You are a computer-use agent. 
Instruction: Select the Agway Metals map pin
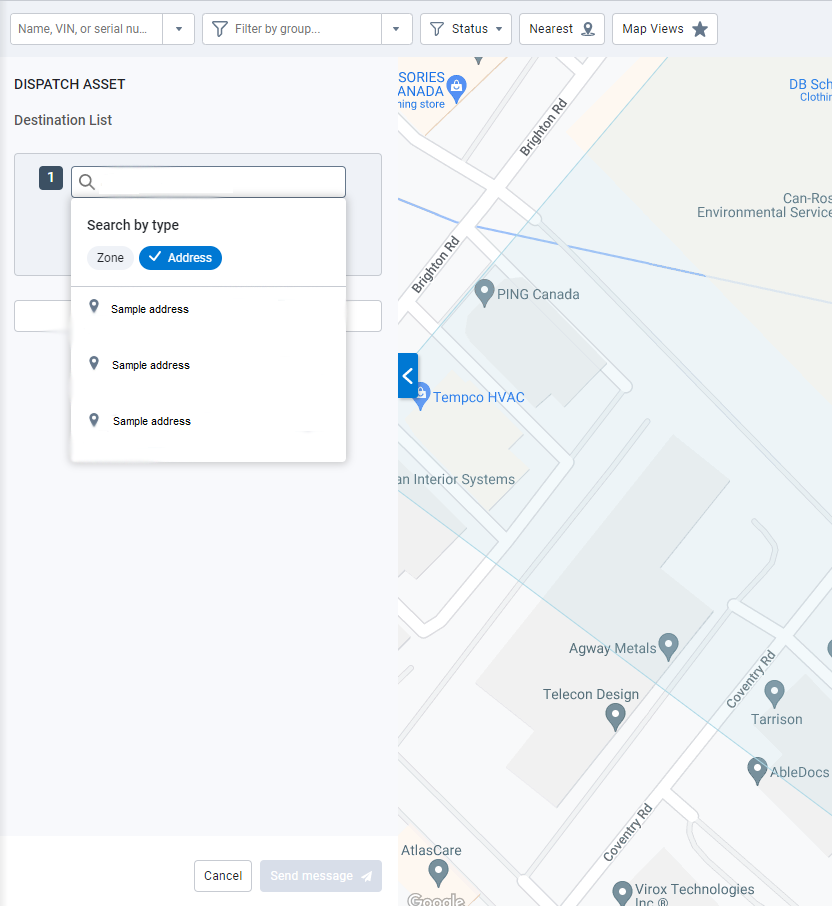click(x=669, y=646)
